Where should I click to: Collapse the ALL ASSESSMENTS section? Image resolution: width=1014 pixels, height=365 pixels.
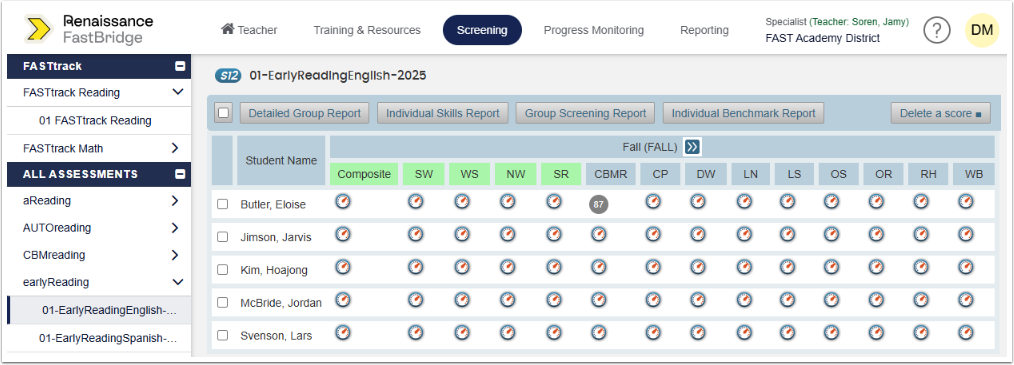(x=180, y=174)
